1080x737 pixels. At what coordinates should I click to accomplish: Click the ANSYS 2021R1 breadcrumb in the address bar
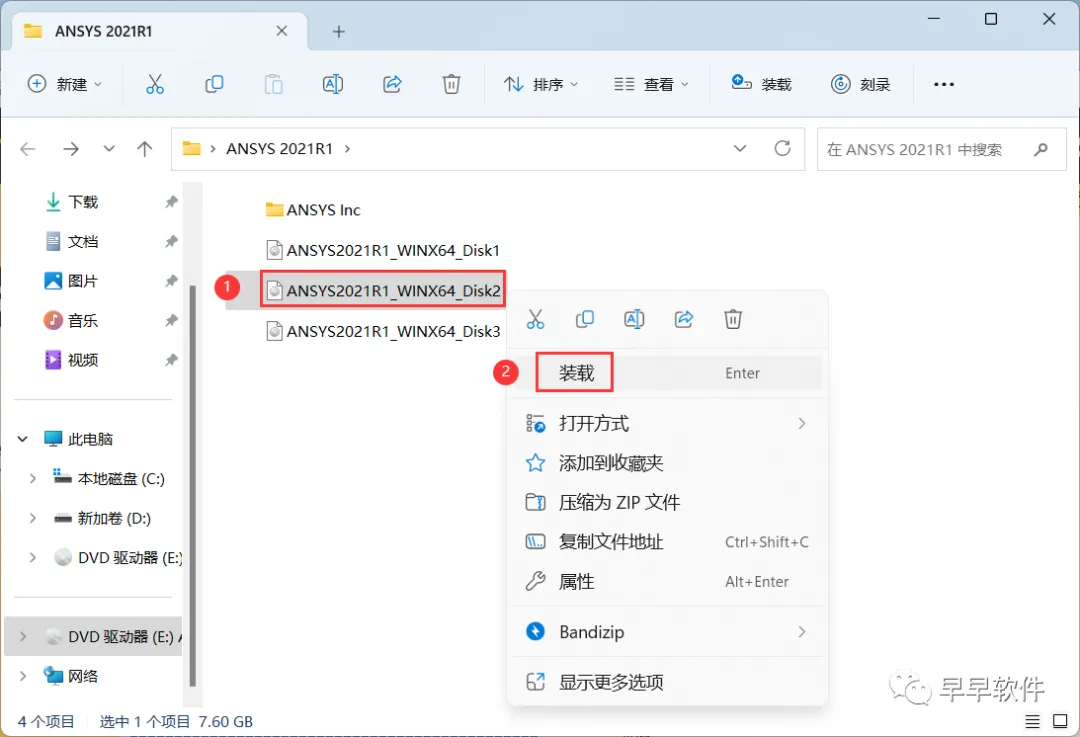[x=279, y=149]
